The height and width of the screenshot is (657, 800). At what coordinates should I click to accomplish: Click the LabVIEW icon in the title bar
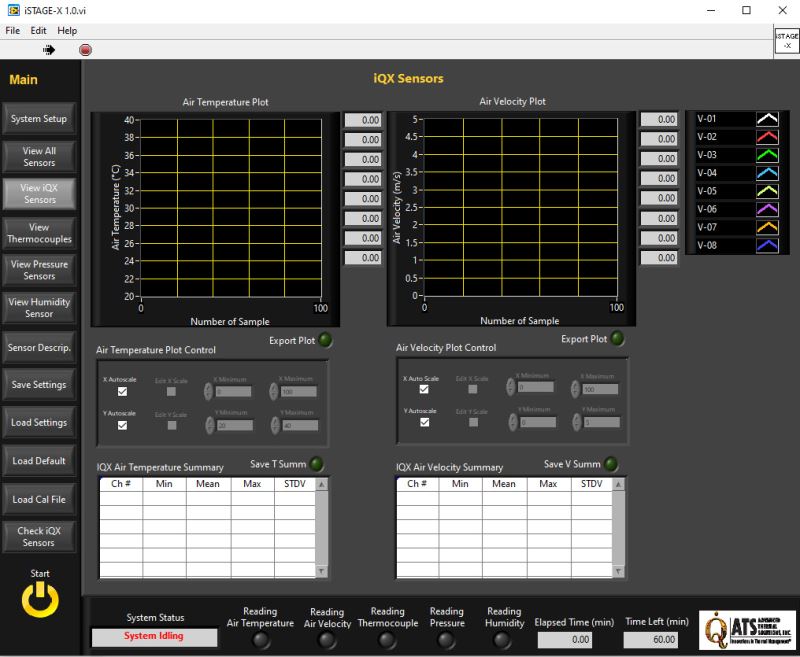[14, 10]
